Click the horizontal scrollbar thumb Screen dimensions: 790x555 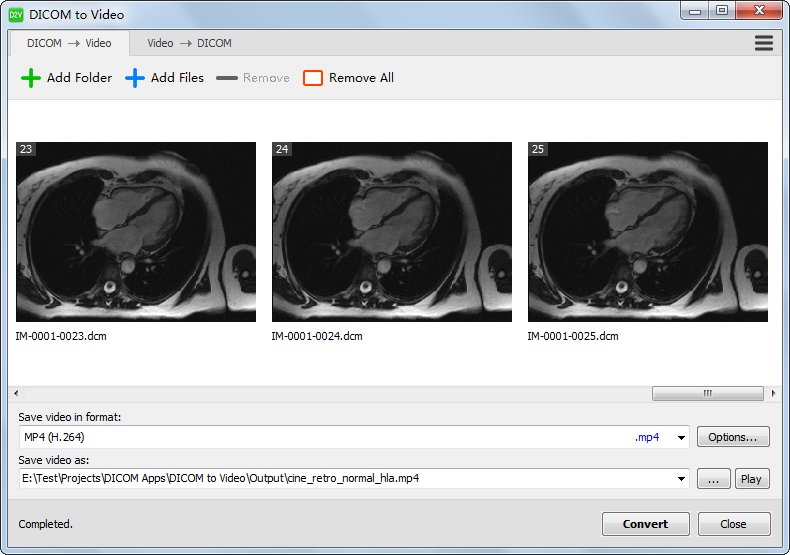pos(707,394)
